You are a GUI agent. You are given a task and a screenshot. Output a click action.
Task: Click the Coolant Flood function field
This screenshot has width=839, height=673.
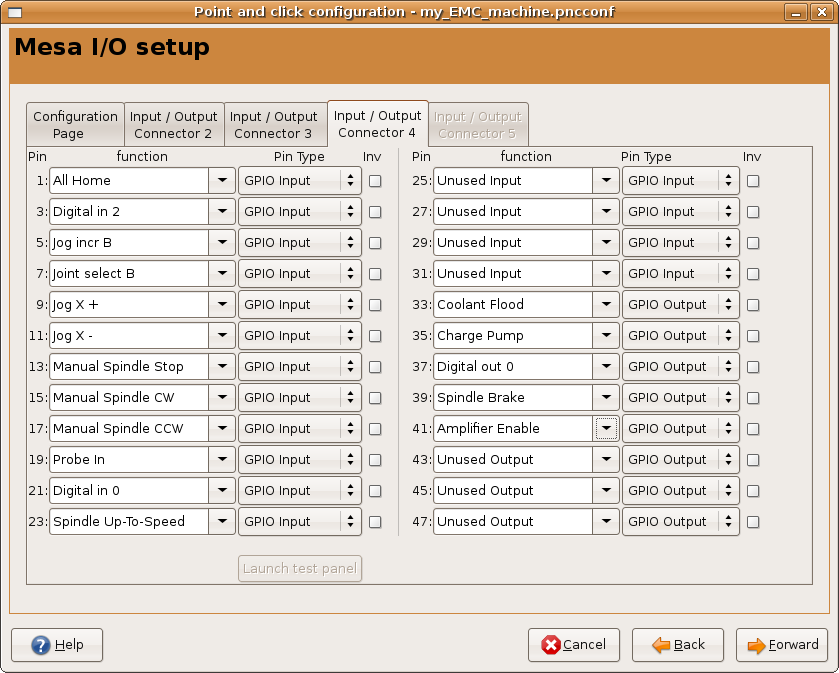[513, 304]
